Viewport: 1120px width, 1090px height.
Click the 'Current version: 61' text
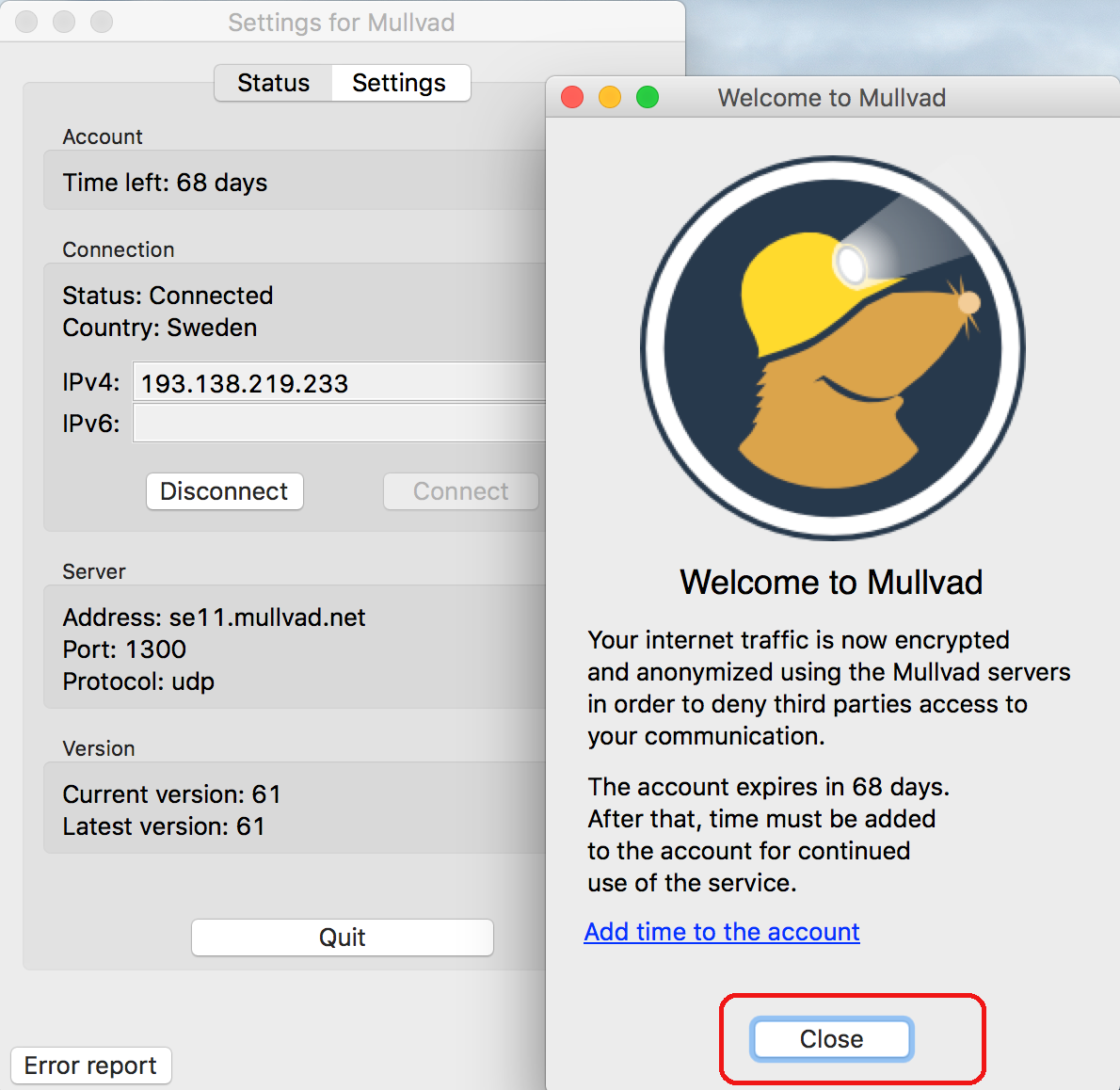[x=171, y=794]
